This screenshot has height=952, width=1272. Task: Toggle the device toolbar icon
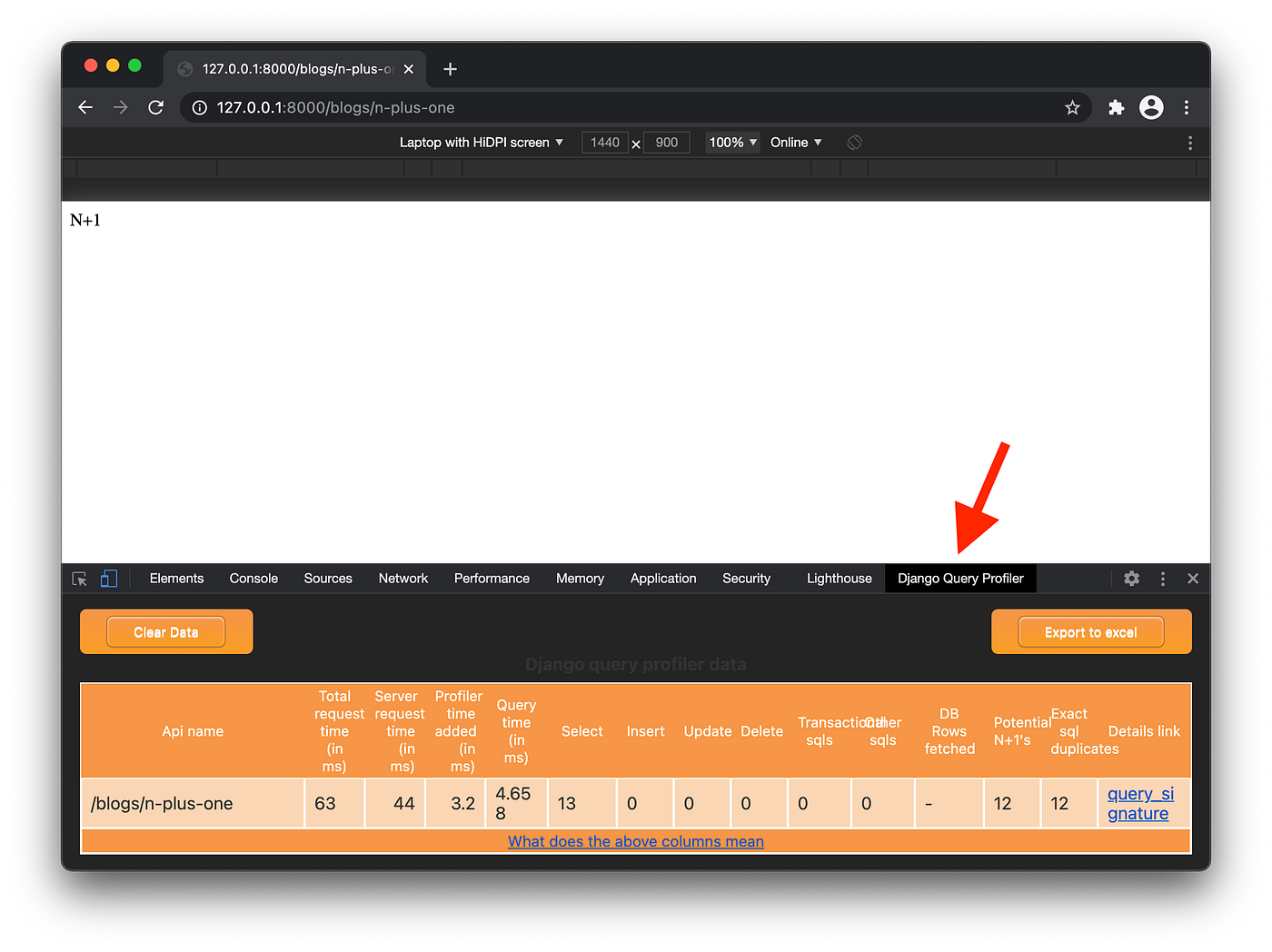click(x=109, y=579)
